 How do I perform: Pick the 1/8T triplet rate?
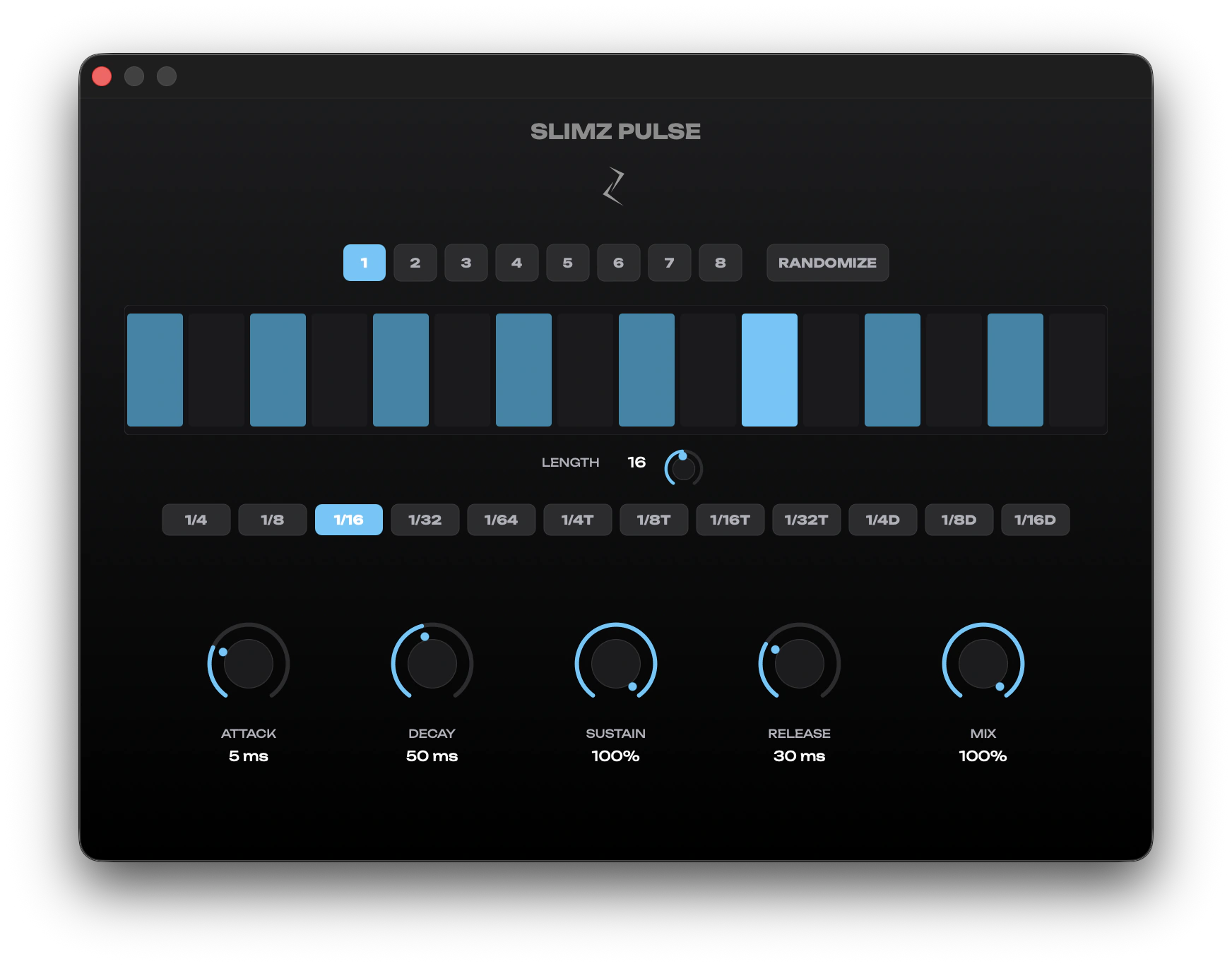[x=654, y=520]
